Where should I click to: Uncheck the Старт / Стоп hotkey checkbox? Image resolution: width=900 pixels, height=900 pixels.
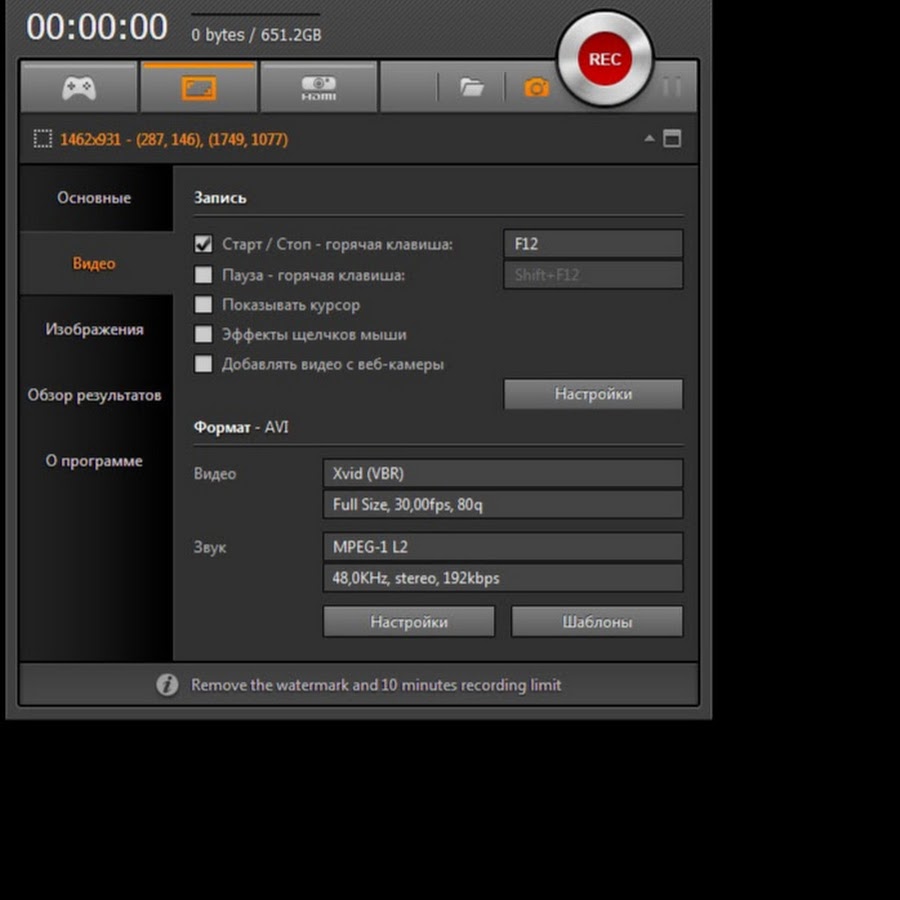point(204,244)
